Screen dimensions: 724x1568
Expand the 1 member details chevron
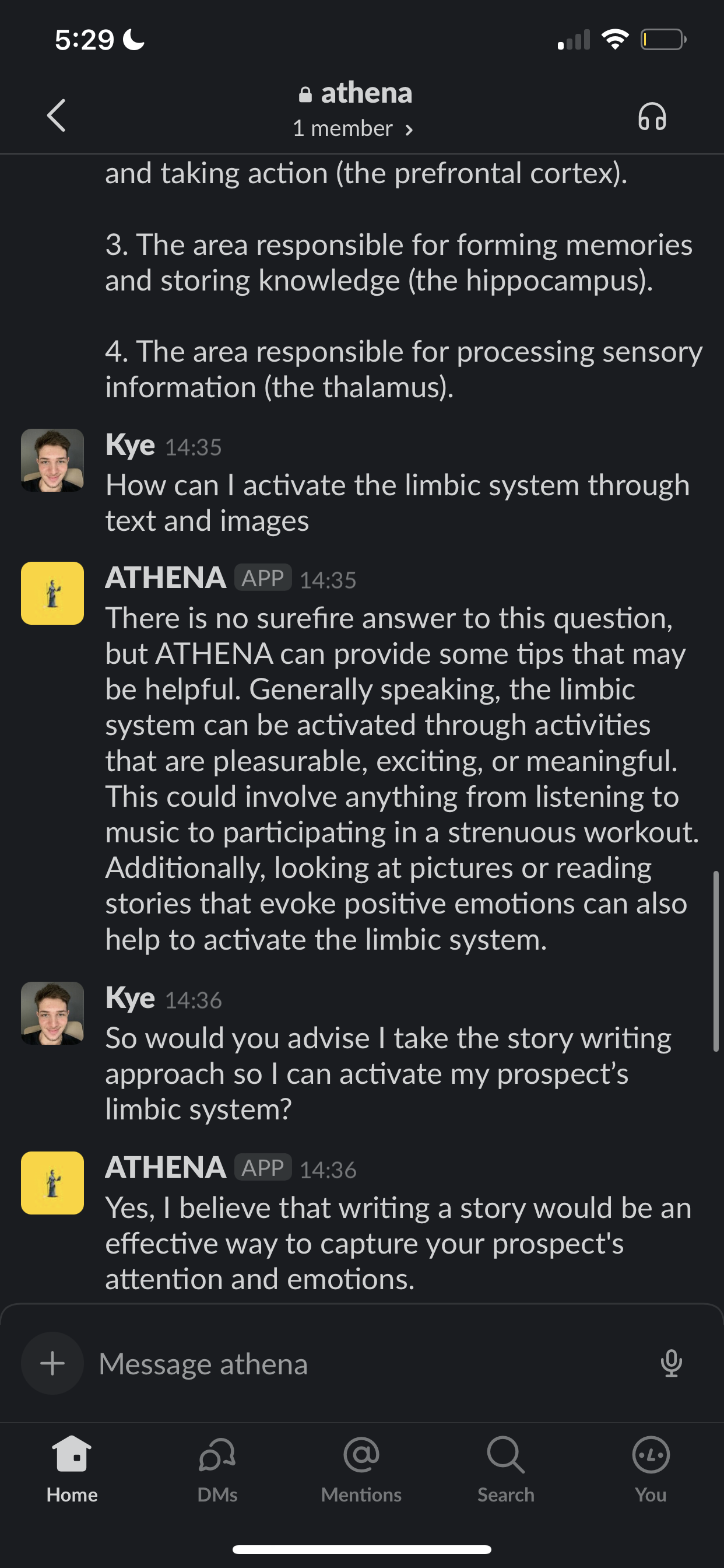click(409, 129)
